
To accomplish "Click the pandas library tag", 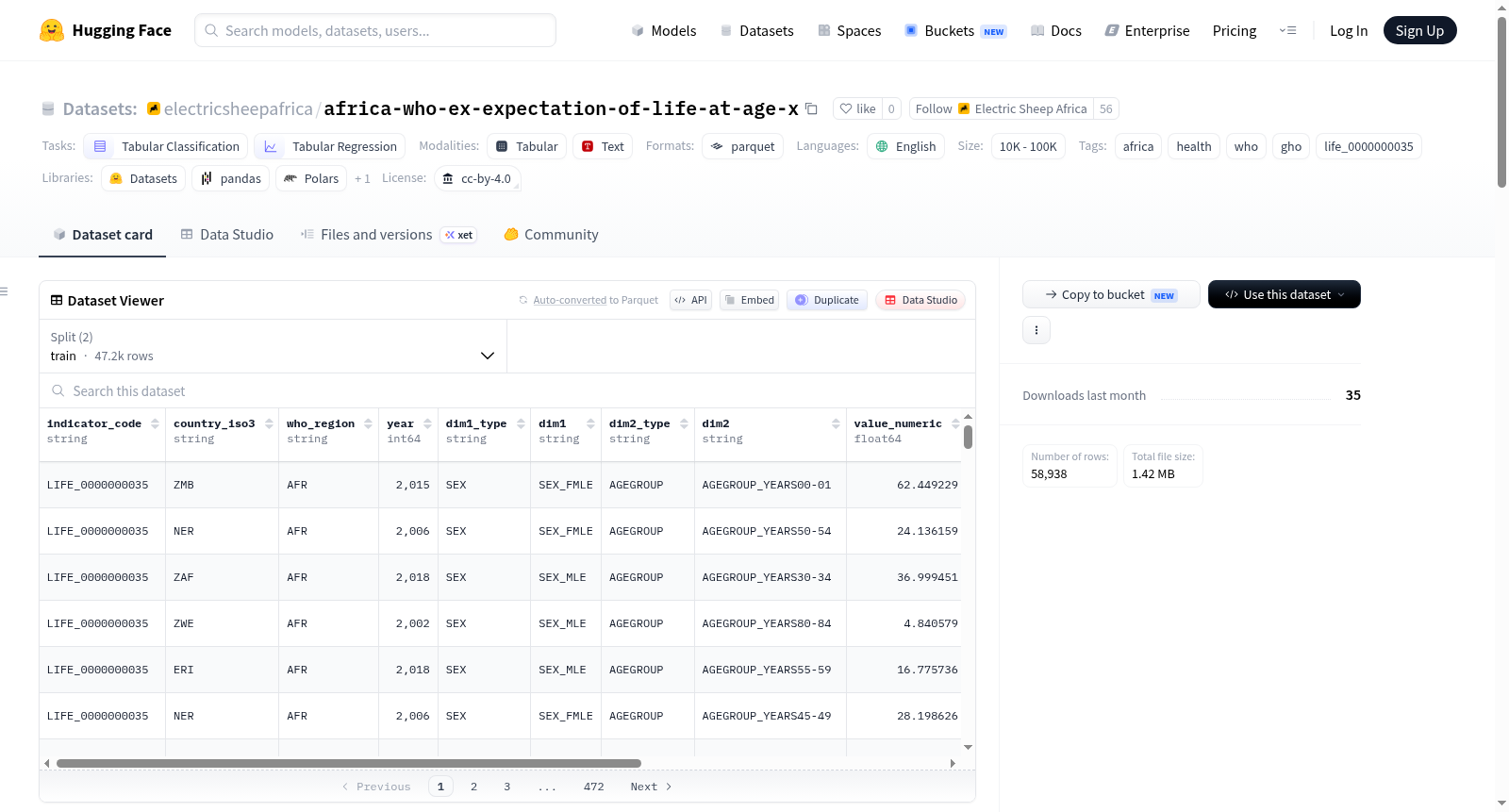I will tap(231, 178).
